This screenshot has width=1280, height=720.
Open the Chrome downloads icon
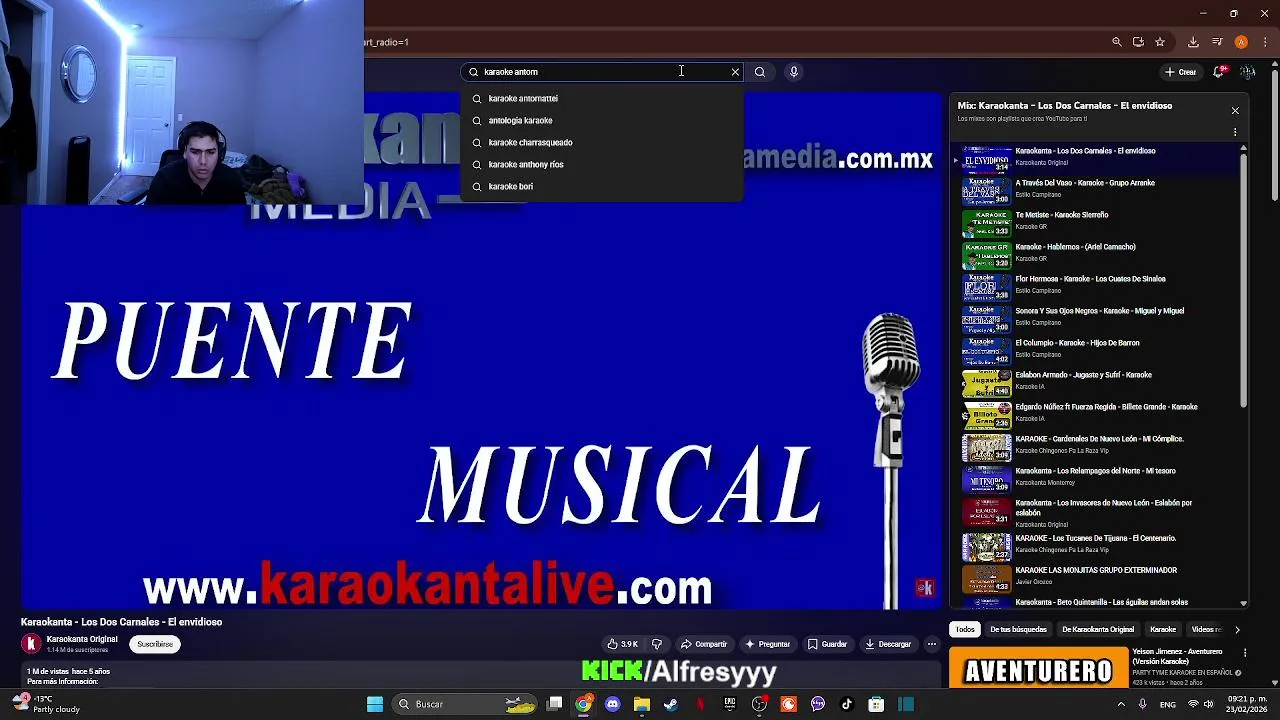pos(1193,42)
